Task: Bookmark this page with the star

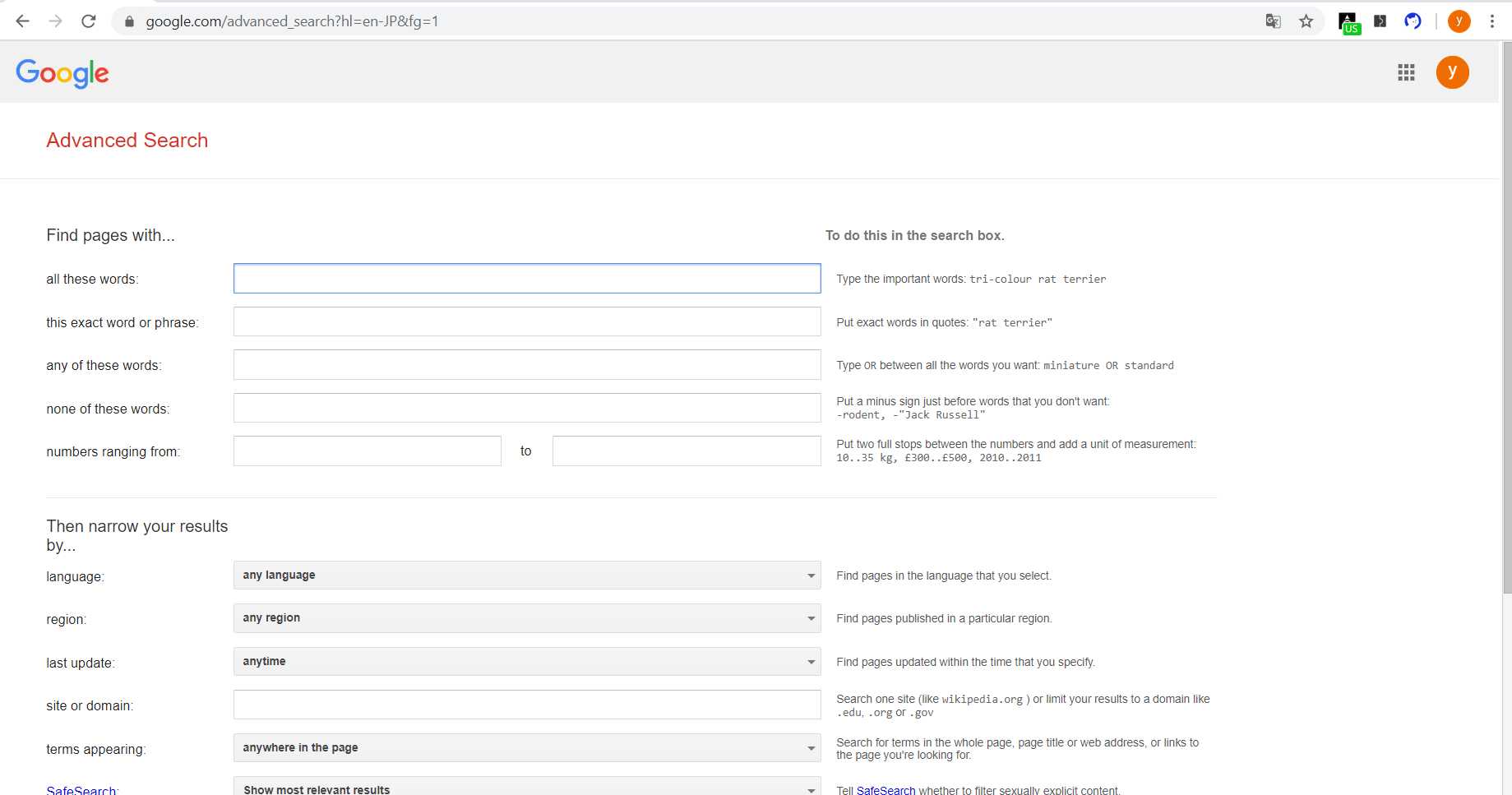Action: 1306,21
